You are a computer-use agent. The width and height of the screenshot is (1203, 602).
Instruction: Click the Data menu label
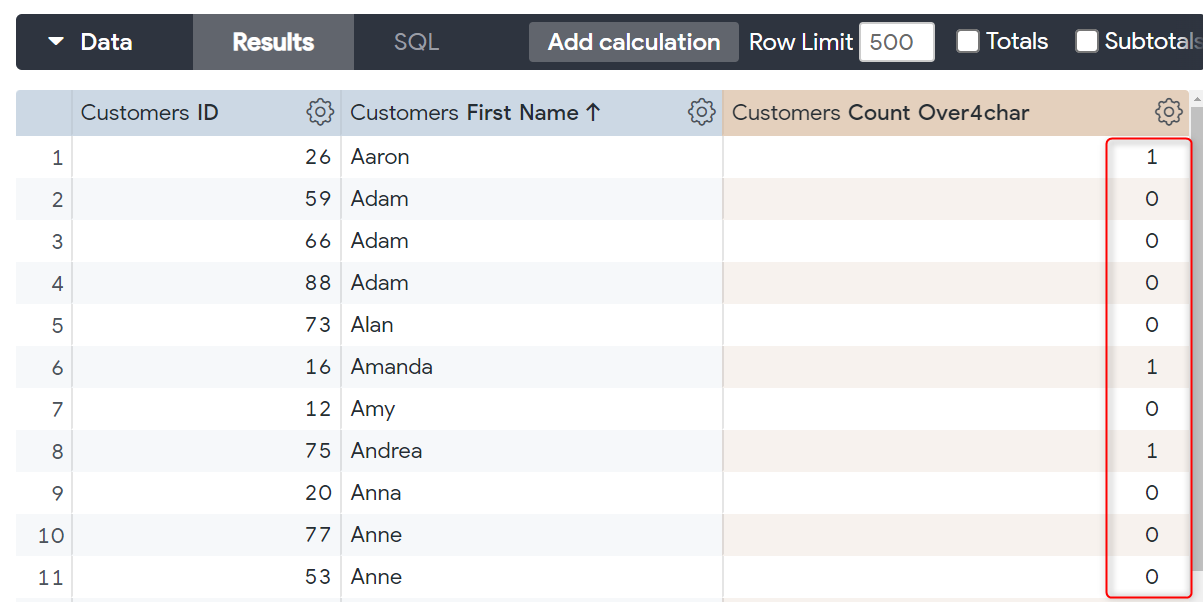106,41
